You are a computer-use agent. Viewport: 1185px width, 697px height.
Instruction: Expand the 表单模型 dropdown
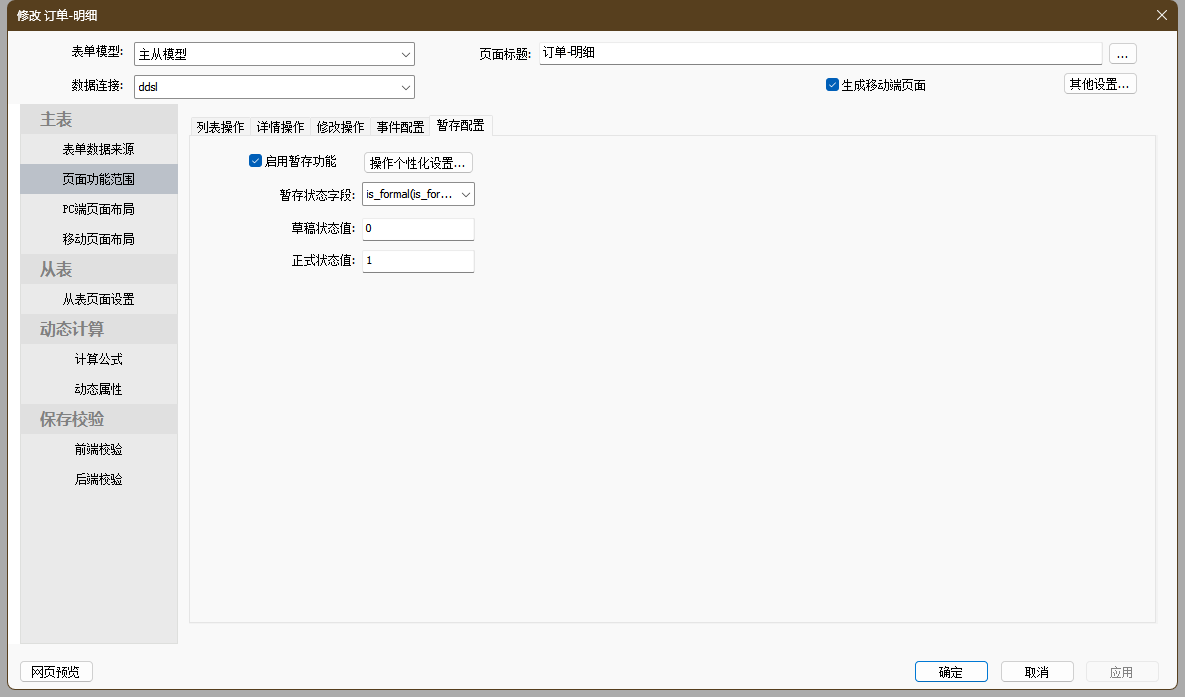pyautogui.click(x=405, y=54)
